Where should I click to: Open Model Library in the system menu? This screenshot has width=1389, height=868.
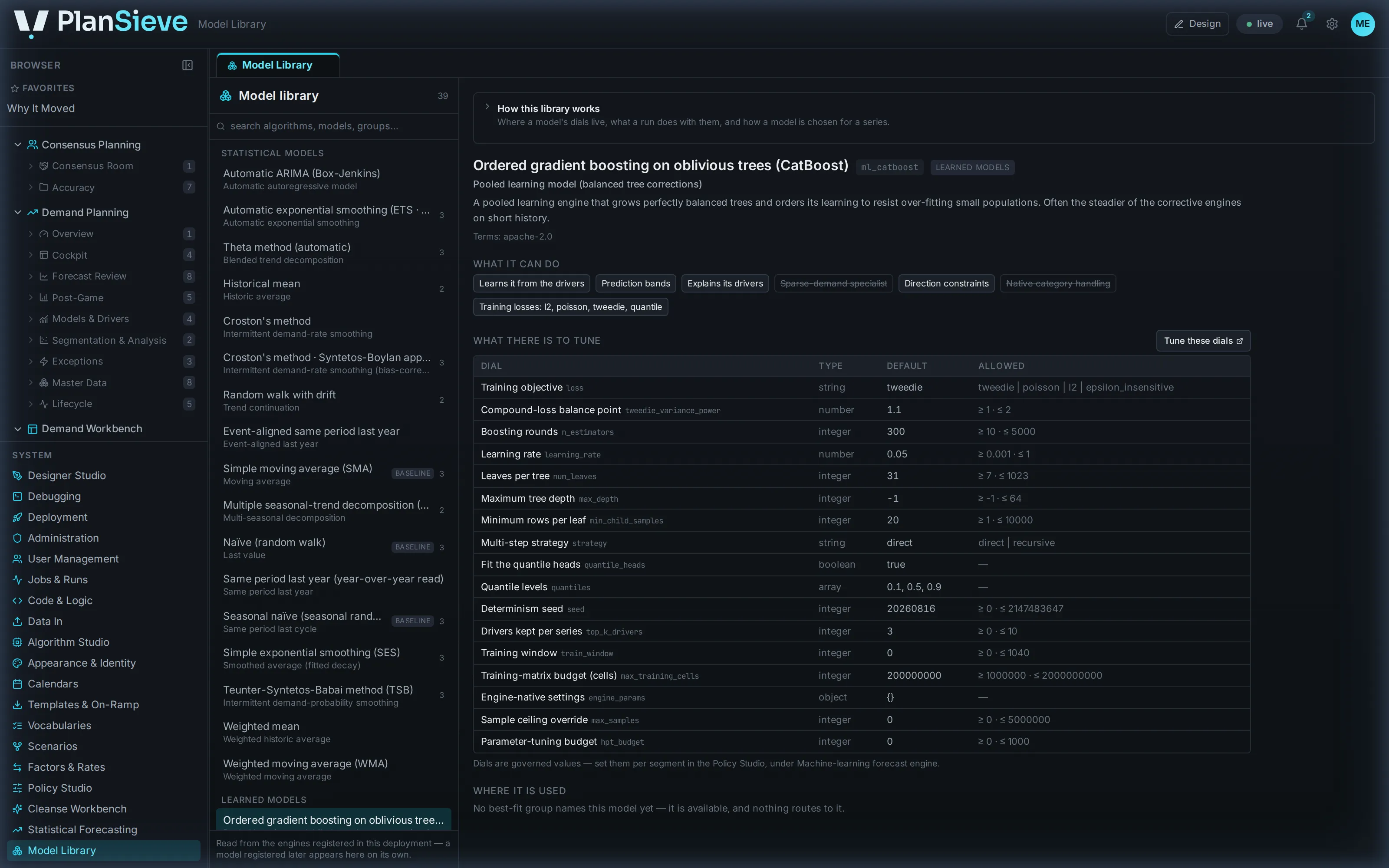[103, 851]
